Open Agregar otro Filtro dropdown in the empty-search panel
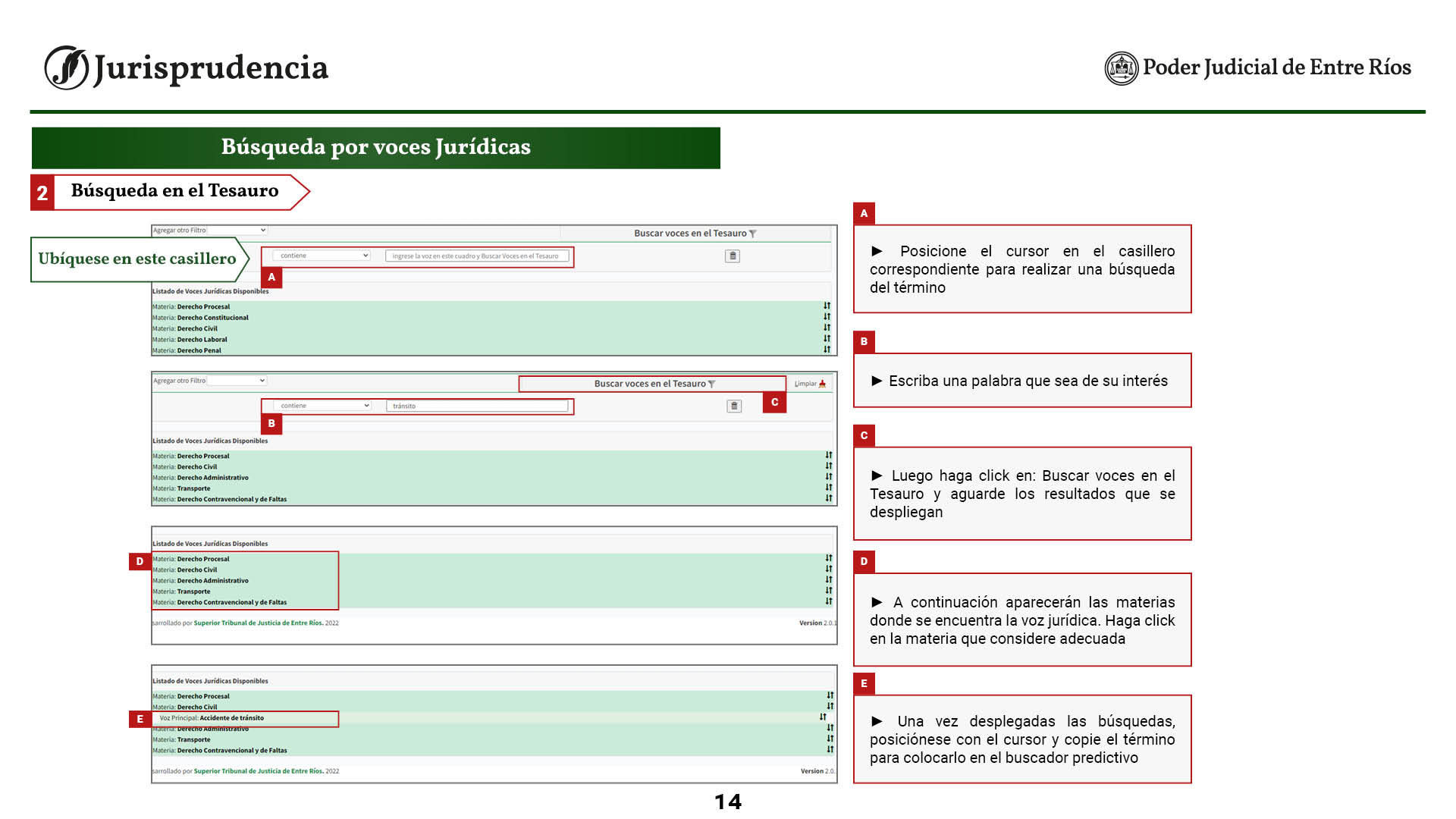Viewport: 1456px width, 819px height. point(237,230)
